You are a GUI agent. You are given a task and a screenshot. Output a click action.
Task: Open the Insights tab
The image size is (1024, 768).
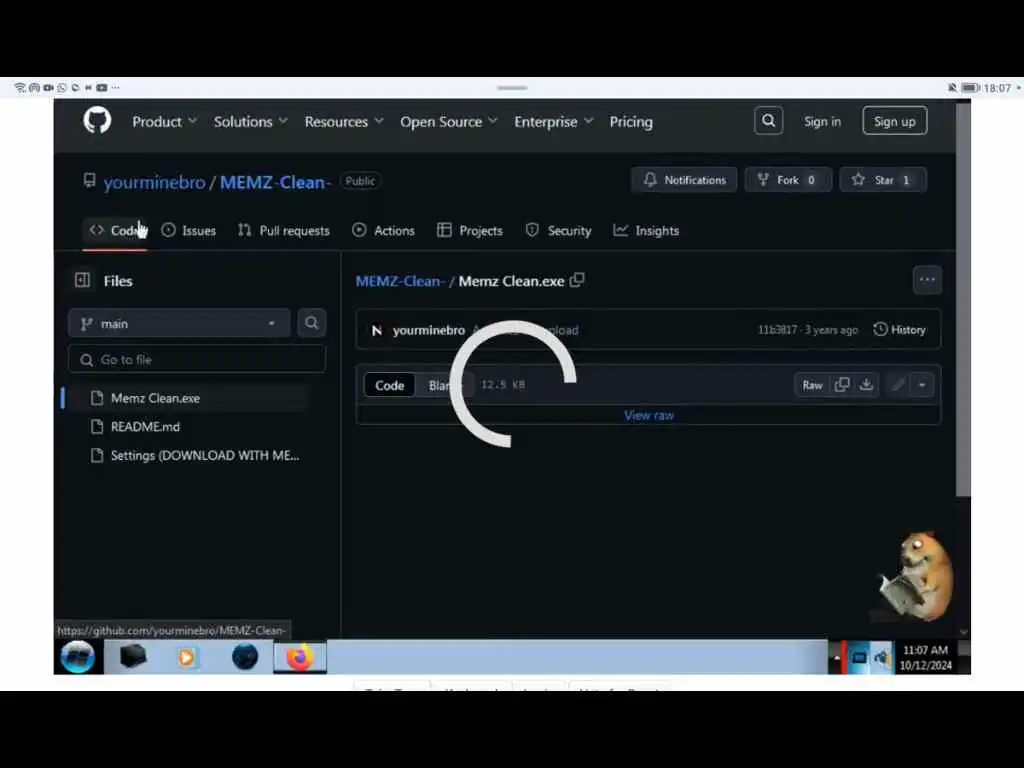(x=646, y=231)
